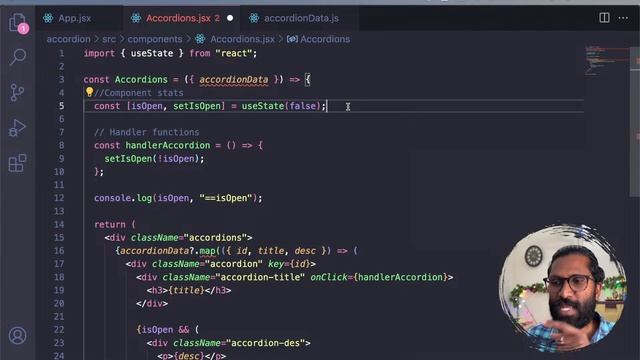Open the Explorer view in activity bar
The image size is (640, 360).
coord(18,22)
